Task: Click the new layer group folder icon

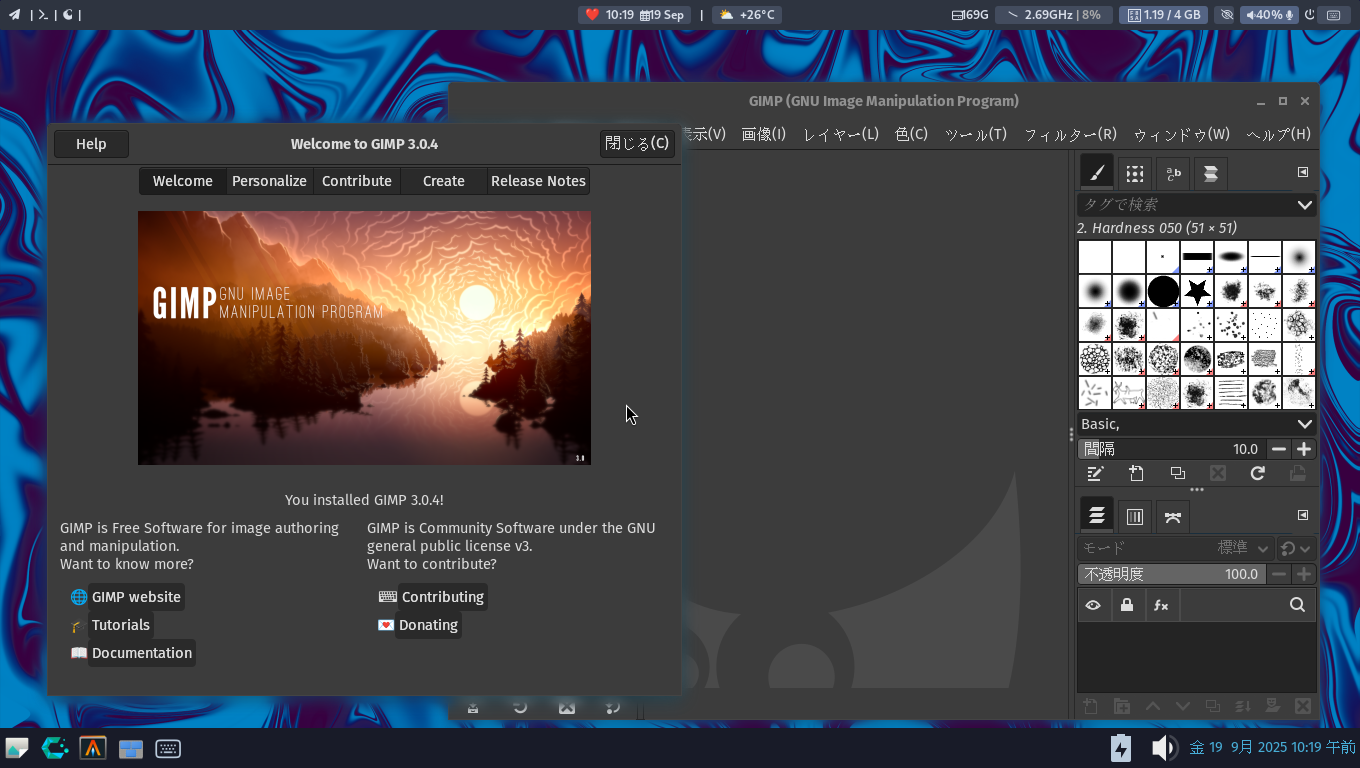Action: [x=1122, y=706]
